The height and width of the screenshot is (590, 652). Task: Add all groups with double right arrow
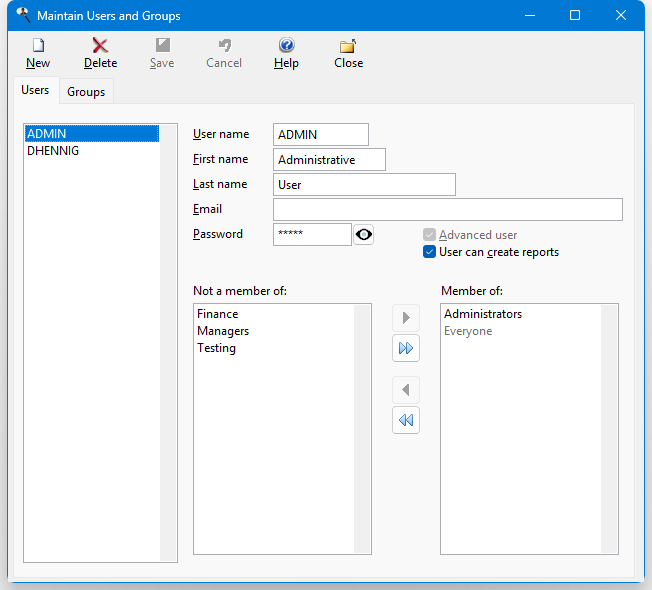tap(406, 348)
